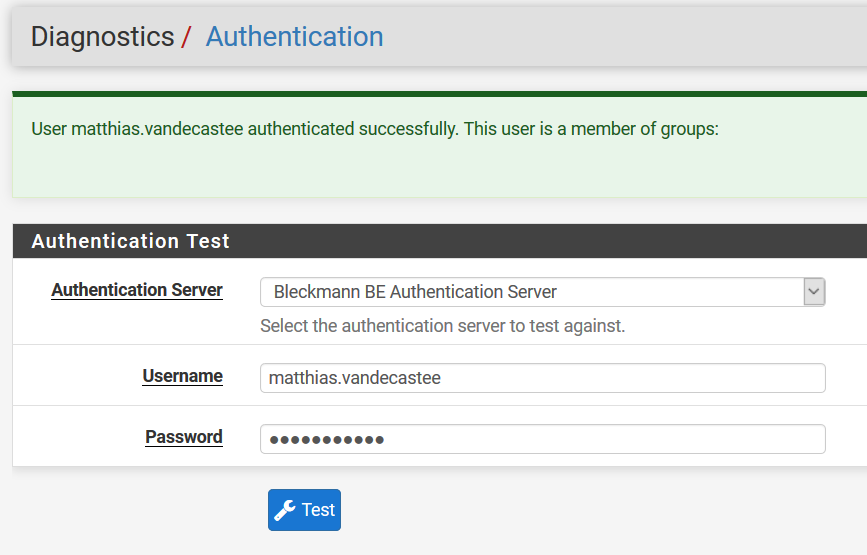Click the Username field label
The image size is (867, 555).
click(182, 376)
